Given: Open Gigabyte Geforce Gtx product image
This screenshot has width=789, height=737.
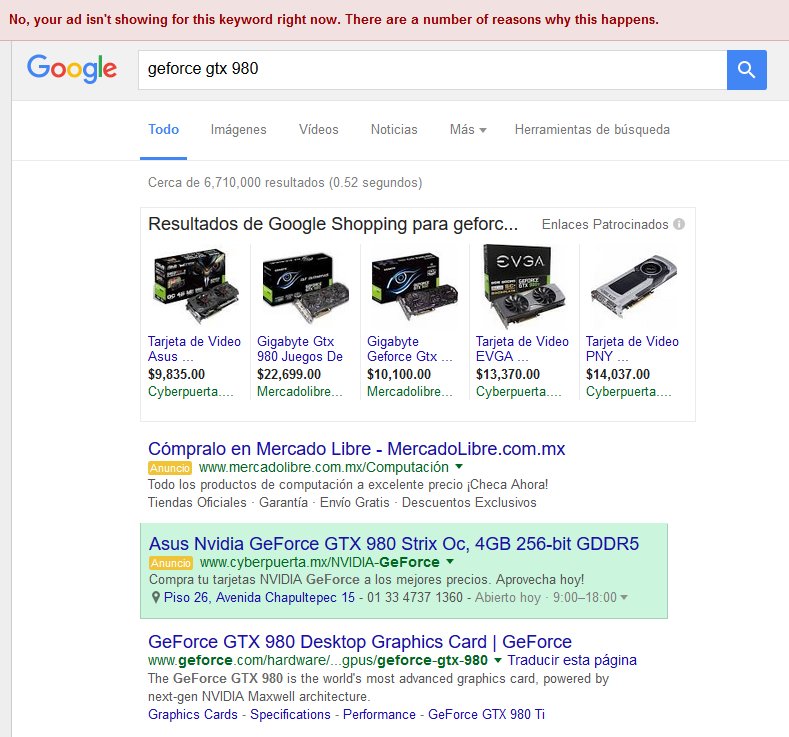Looking at the screenshot, I should pos(415,286).
